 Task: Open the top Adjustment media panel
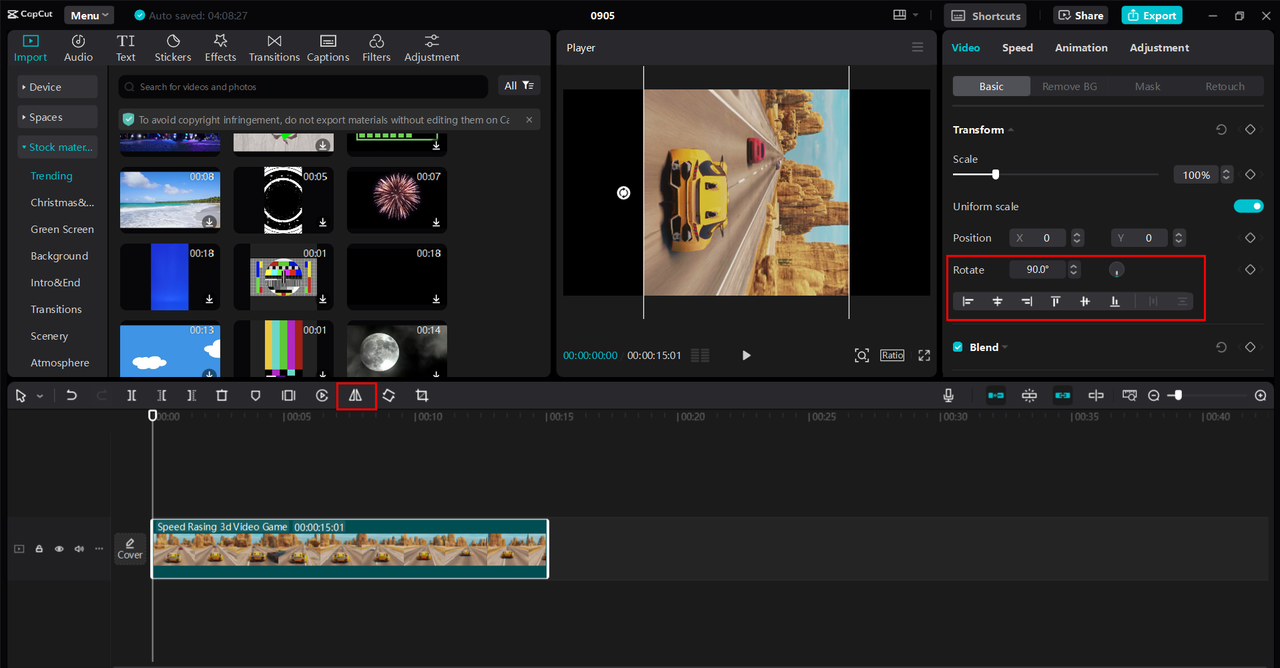click(432, 47)
